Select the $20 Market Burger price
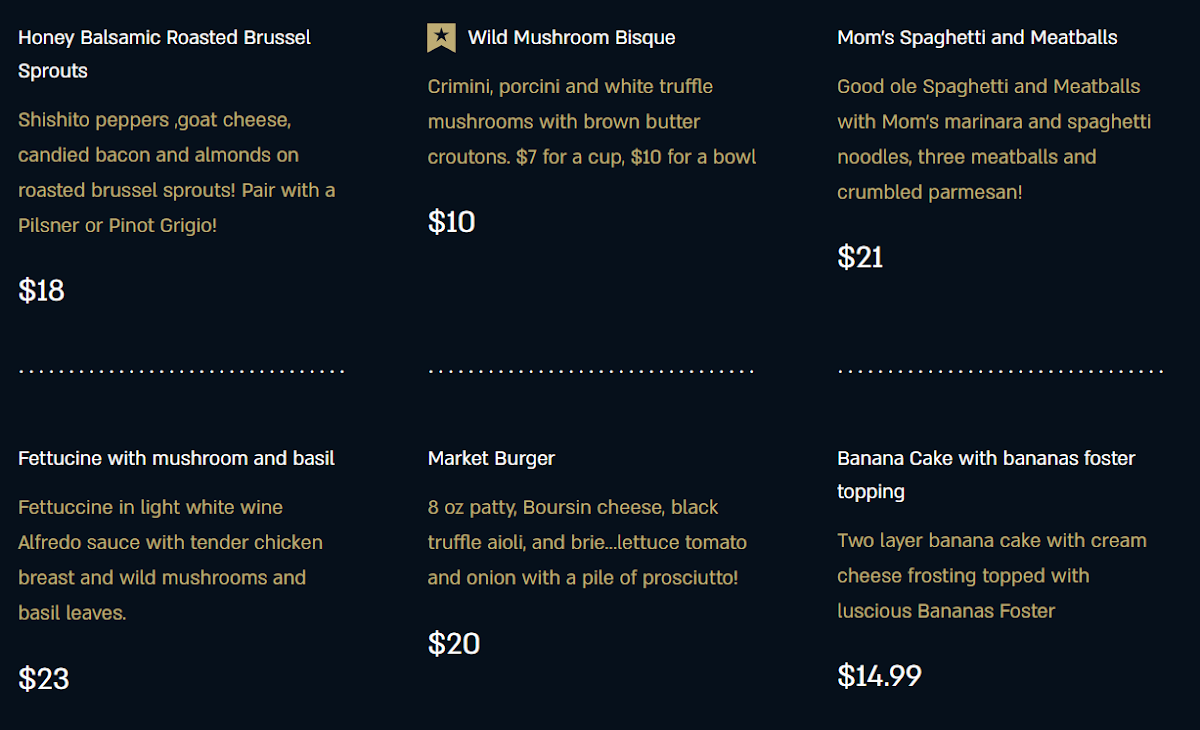The image size is (1200, 730). click(454, 644)
